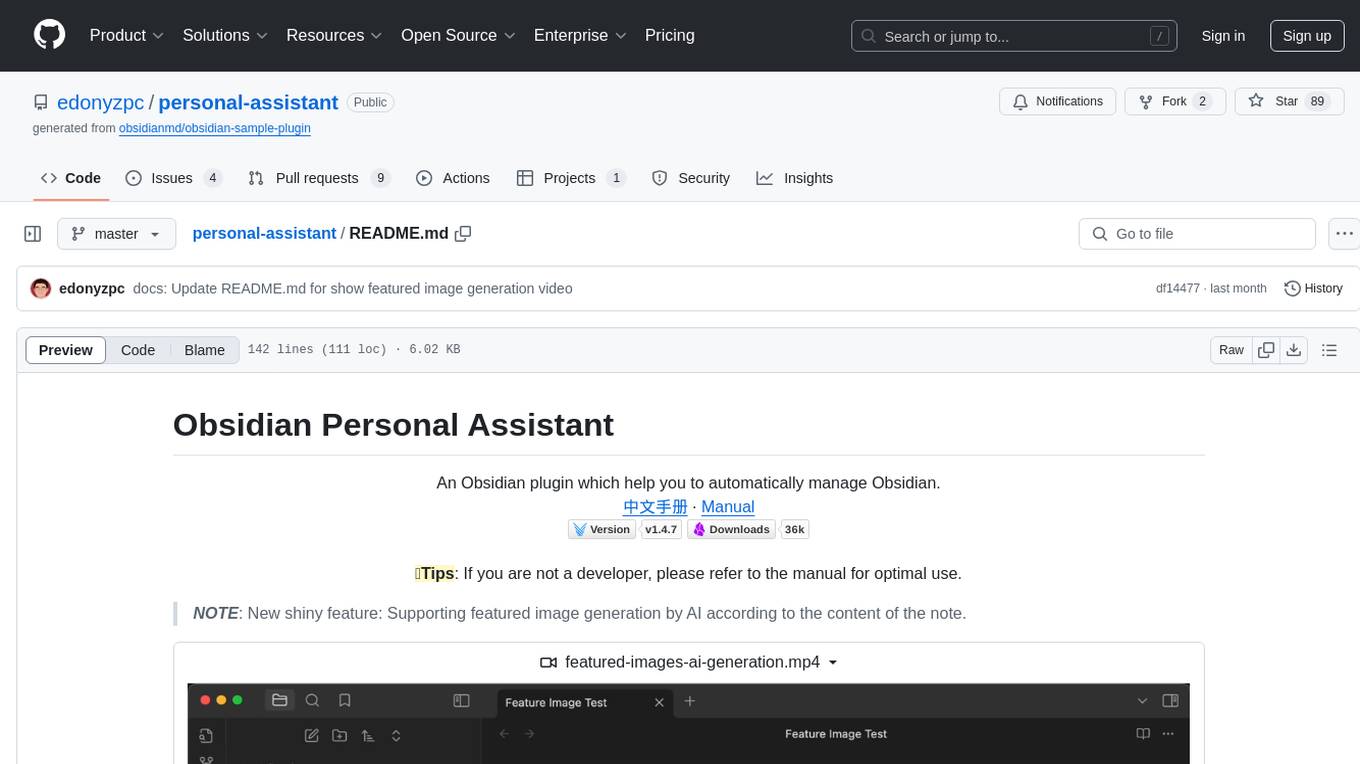This screenshot has height=764, width=1360.
Task: Copy the README.md file path
Action: [463, 233]
